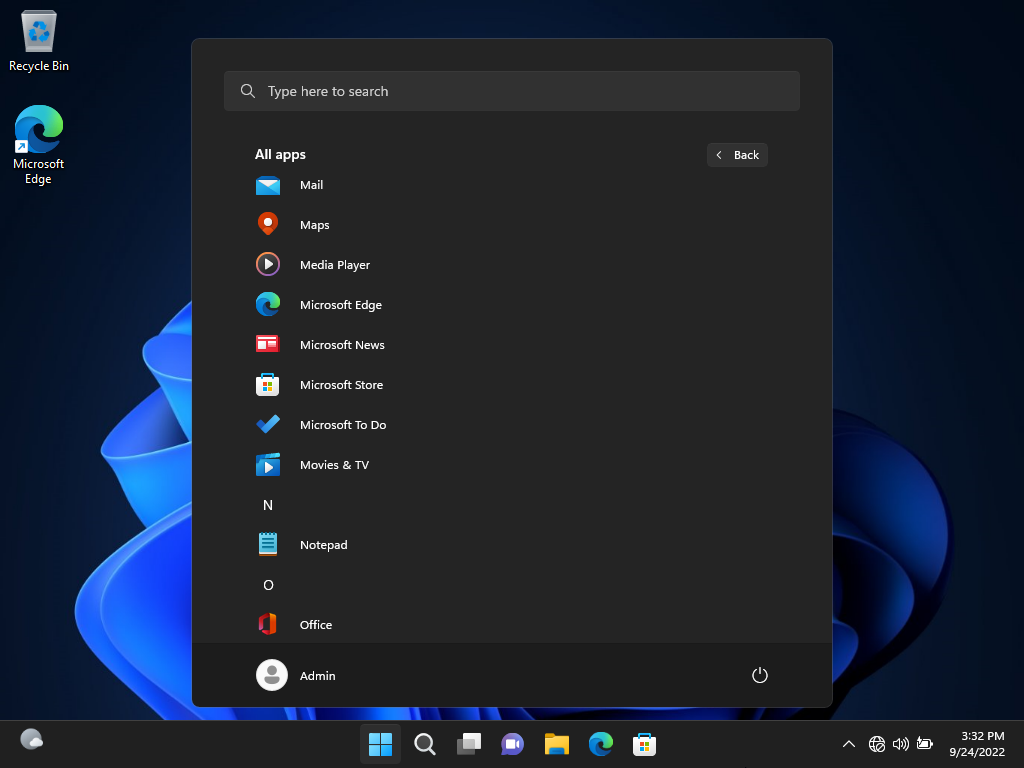Go Back from All apps list
Screen dimensions: 1024x768
click(737, 155)
